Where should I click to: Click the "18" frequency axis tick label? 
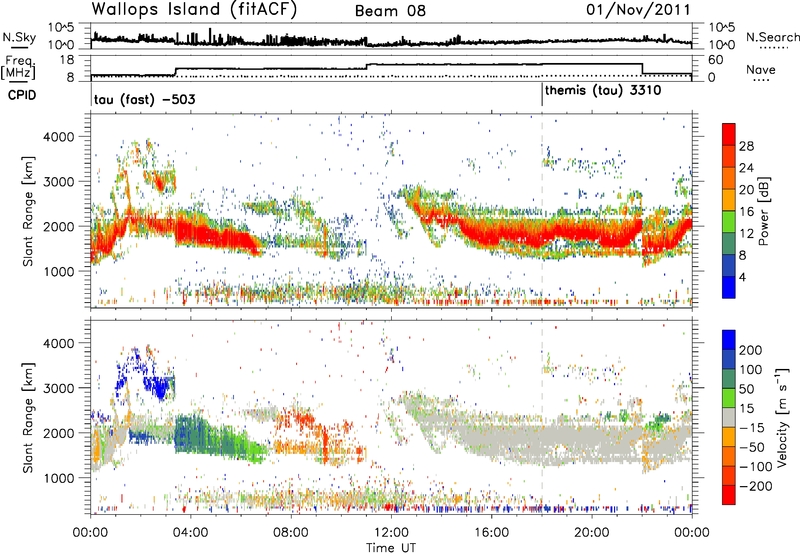click(x=67, y=60)
